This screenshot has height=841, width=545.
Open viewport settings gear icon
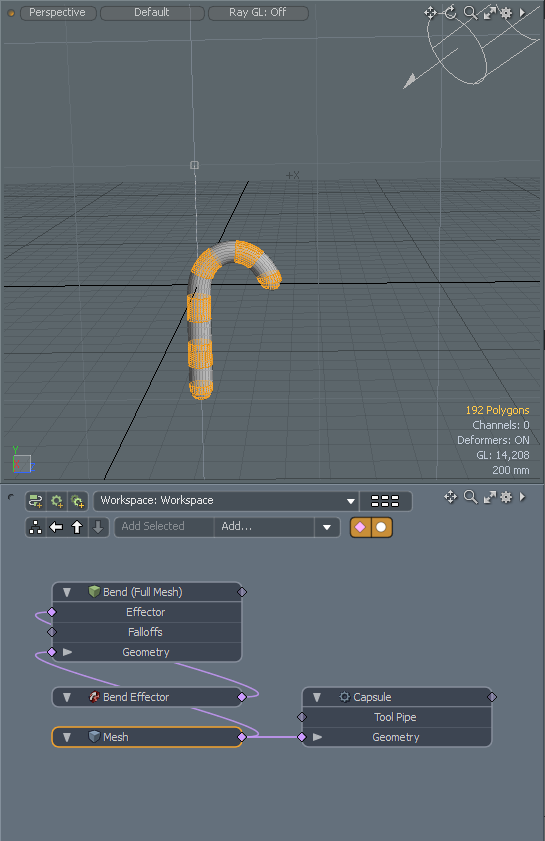point(506,13)
